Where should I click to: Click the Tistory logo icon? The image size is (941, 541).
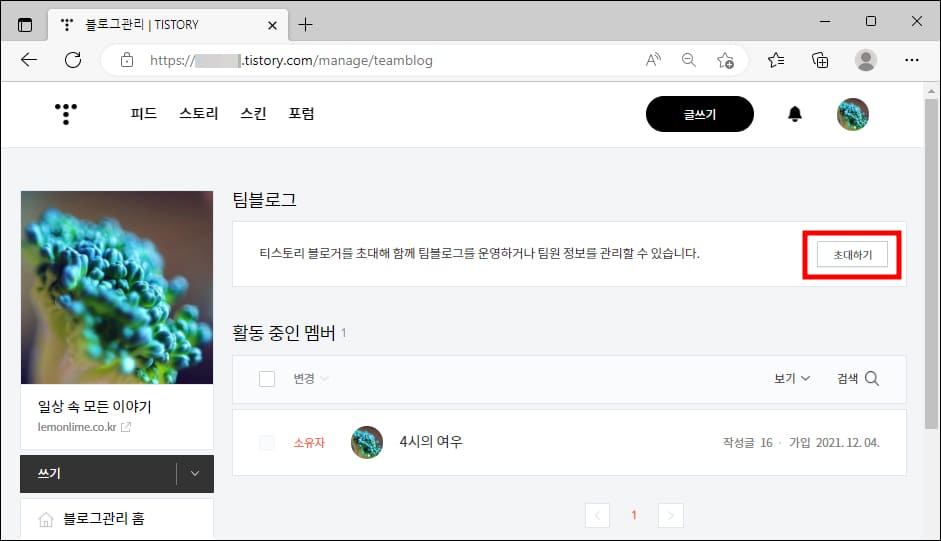coord(66,113)
